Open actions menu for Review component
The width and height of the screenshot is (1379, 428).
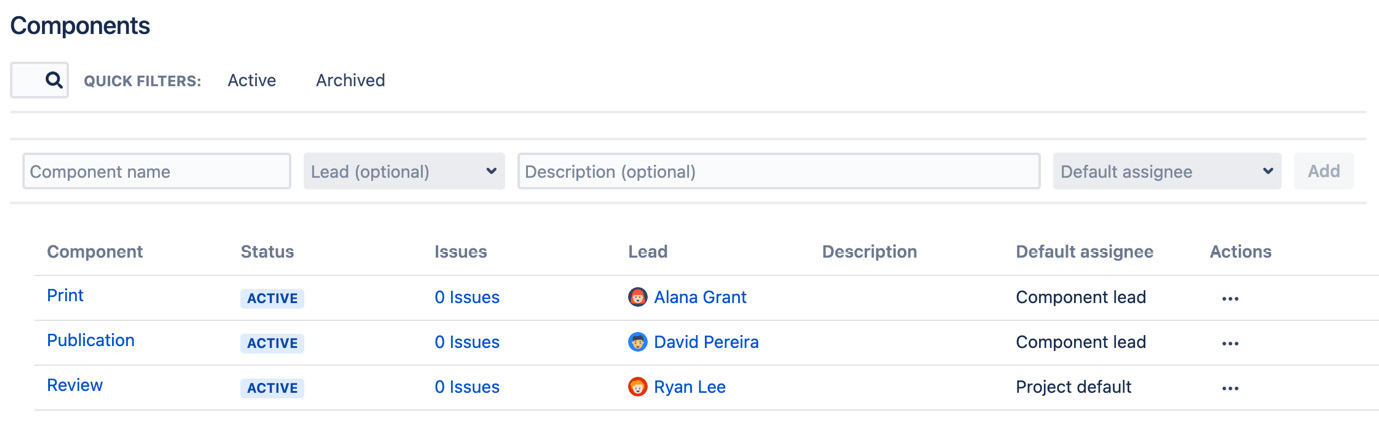coord(1230,388)
